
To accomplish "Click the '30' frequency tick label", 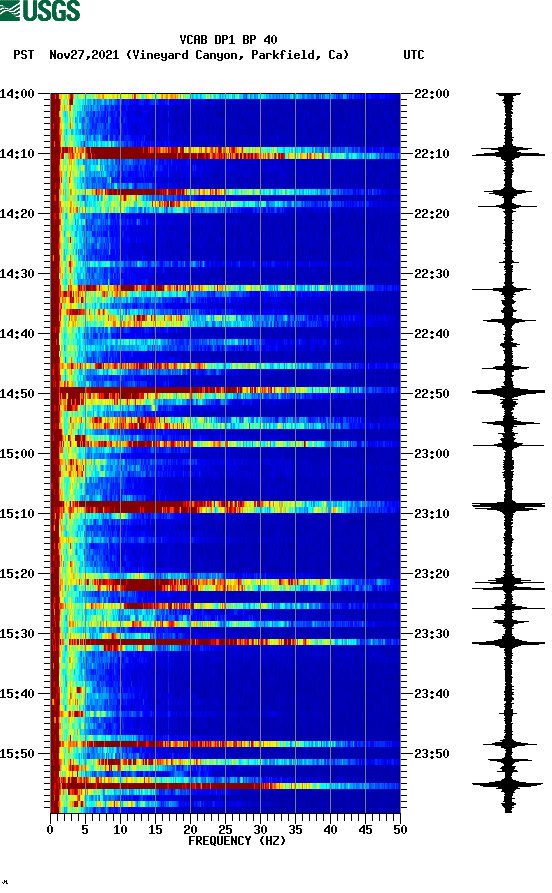I will 260,830.
